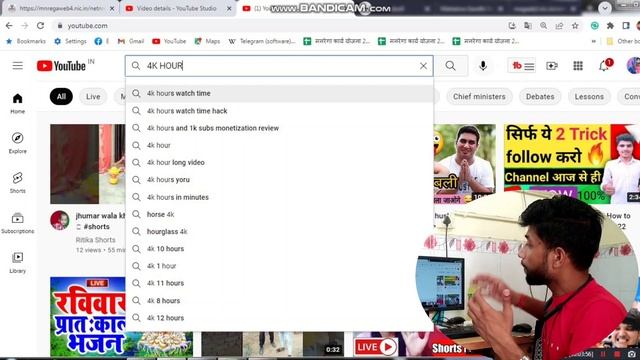Image resolution: width=640 pixels, height=360 pixels.
Task: Bookmark this page with star icon
Action: [x=575, y=26]
